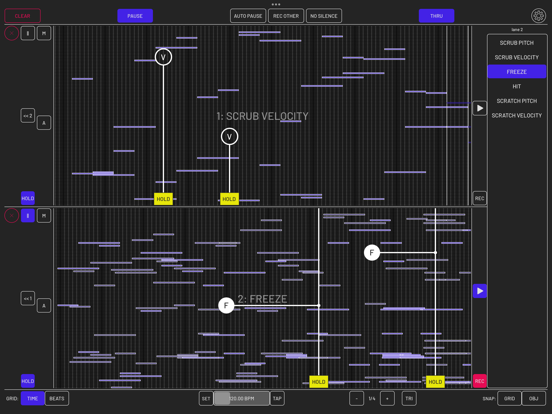Click the three-dot handle at the top
Viewport: 552px width, 414px height.
click(x=276, y=4)
